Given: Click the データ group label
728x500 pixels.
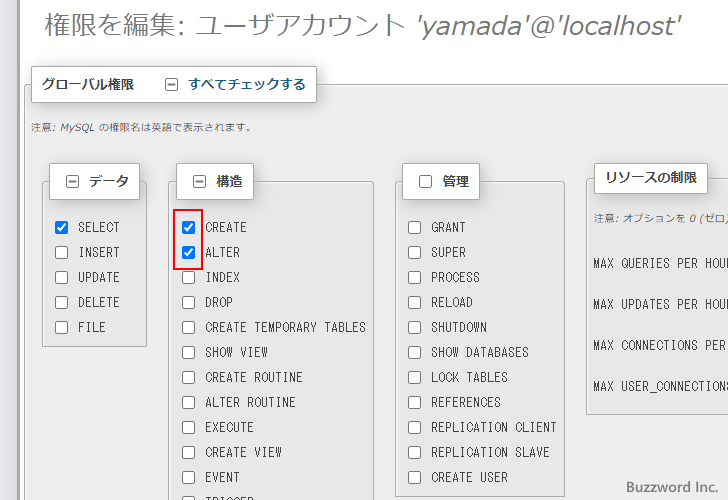Looking at the screenshot, I should 109,181.
